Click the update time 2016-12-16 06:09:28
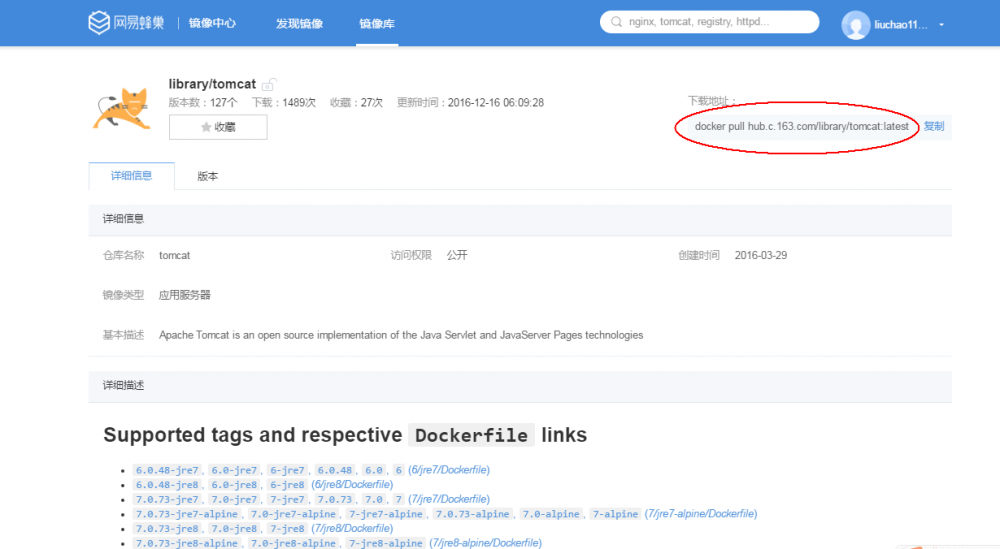This screenshot has width=1000, height=549. [496, 103]
